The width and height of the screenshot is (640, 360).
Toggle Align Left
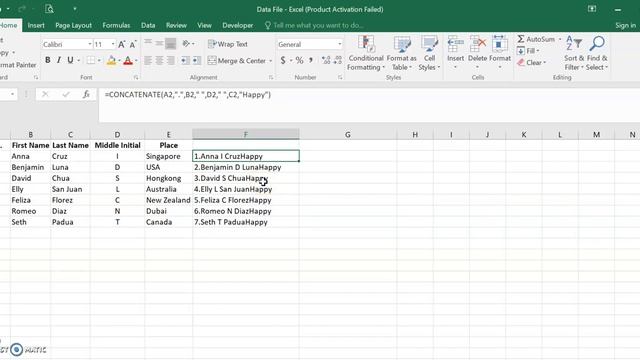tap(148, 60)
